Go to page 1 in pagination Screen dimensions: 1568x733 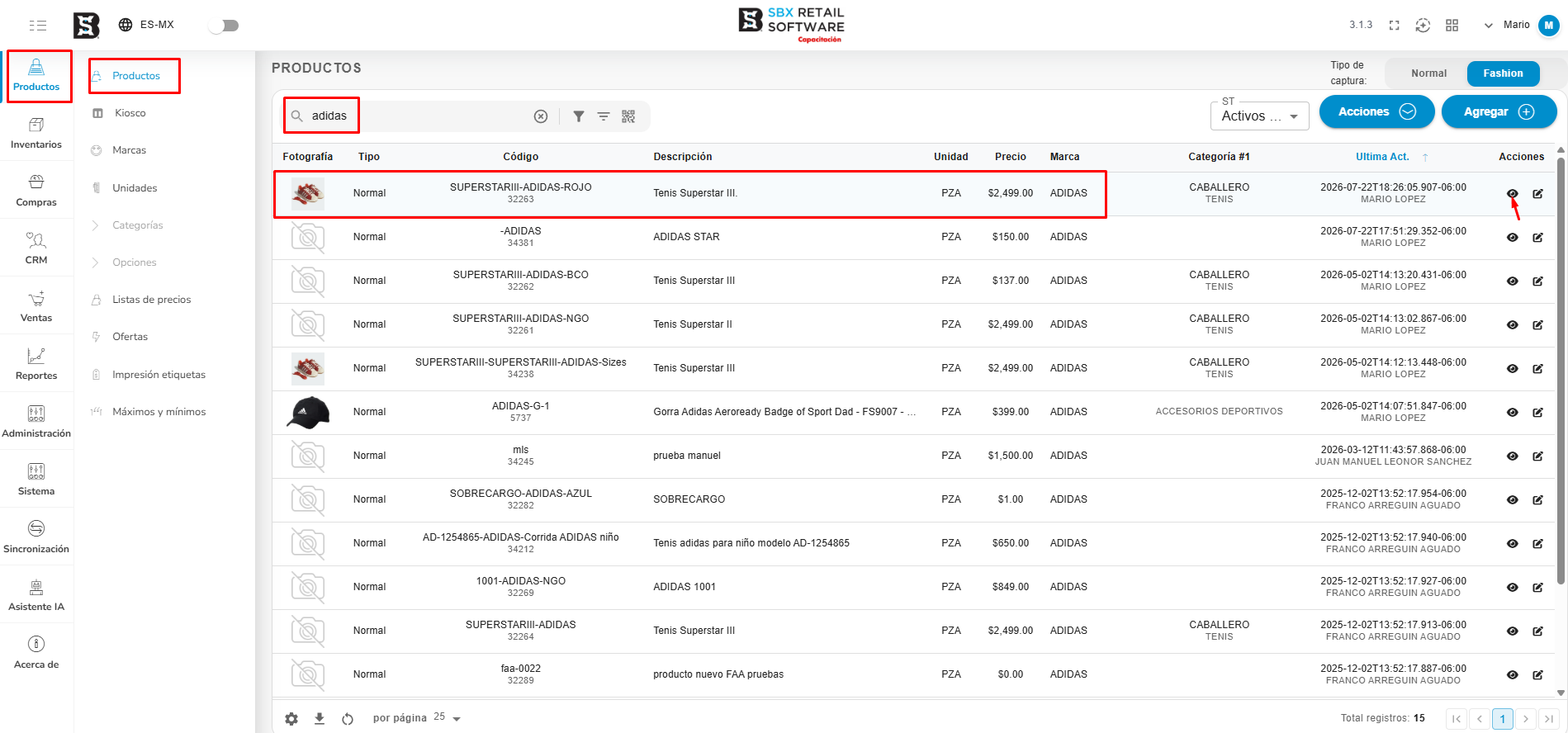[1503, 719]
